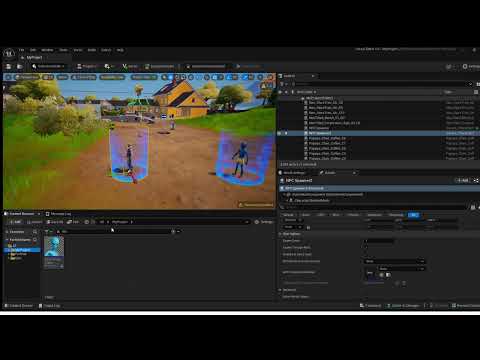Open the File menu
The image size is (480, 360).
coord(22,50)
